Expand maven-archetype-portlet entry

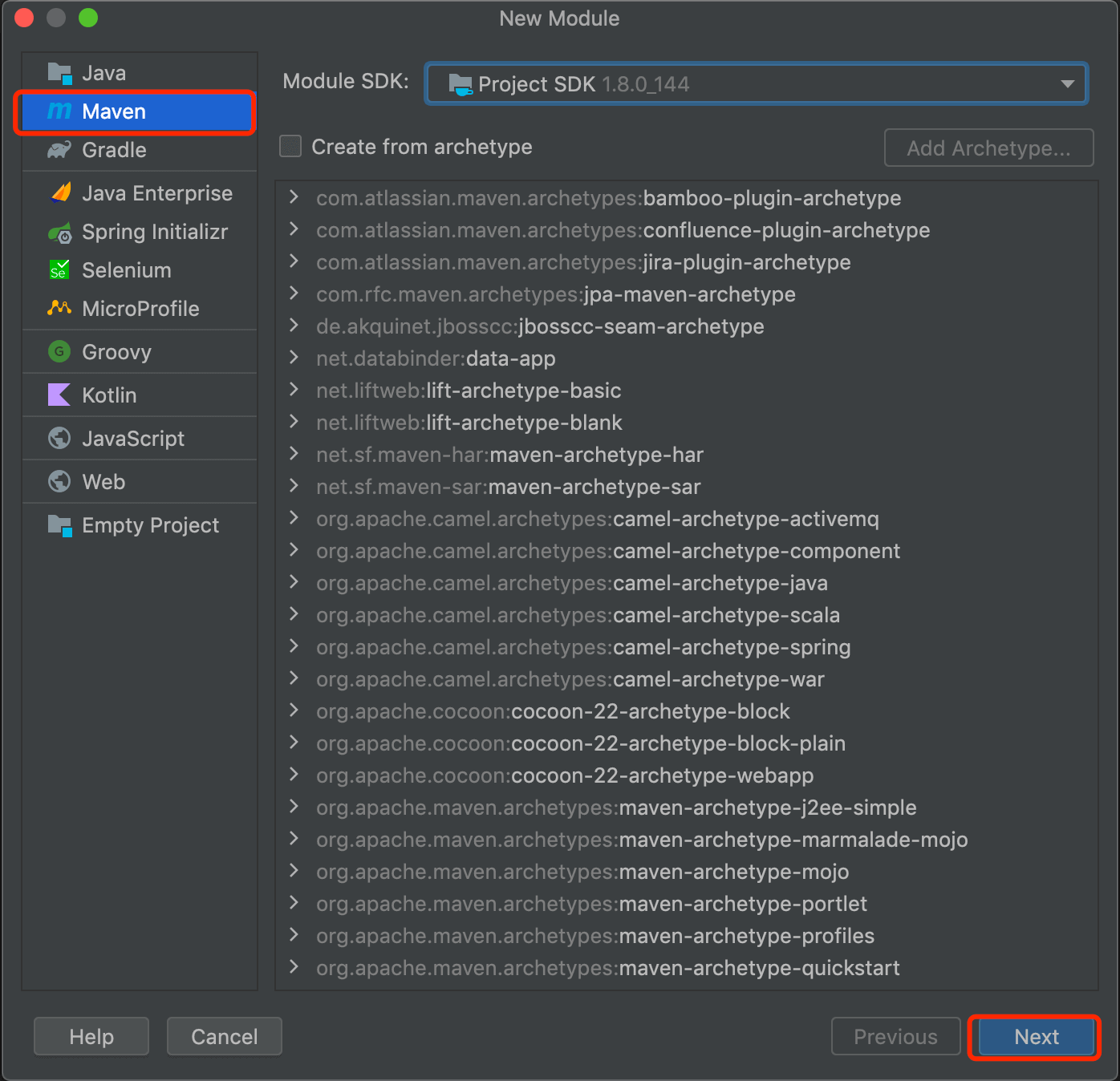point(294,903)
